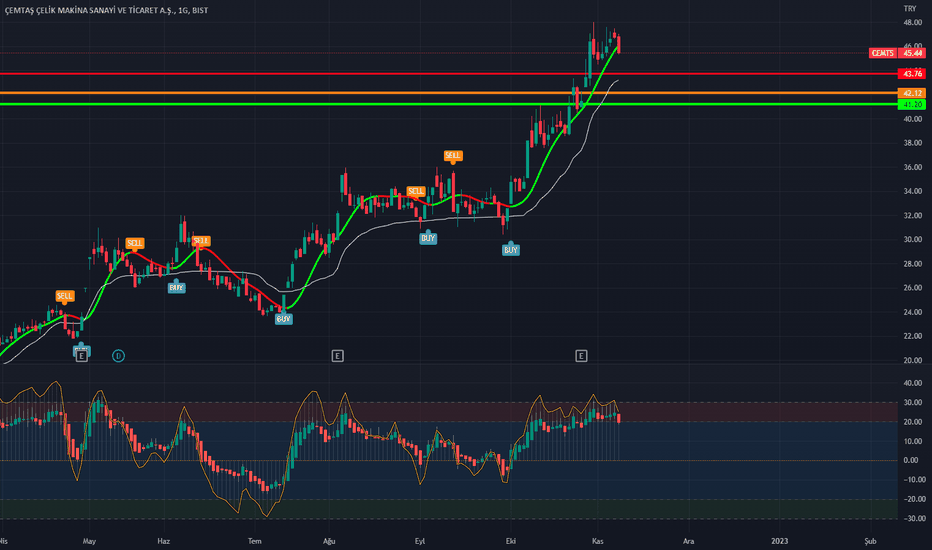This screenshot has width=932, height=550.
Task: Click the 2023 label on time axis
Action: [781, 540]
